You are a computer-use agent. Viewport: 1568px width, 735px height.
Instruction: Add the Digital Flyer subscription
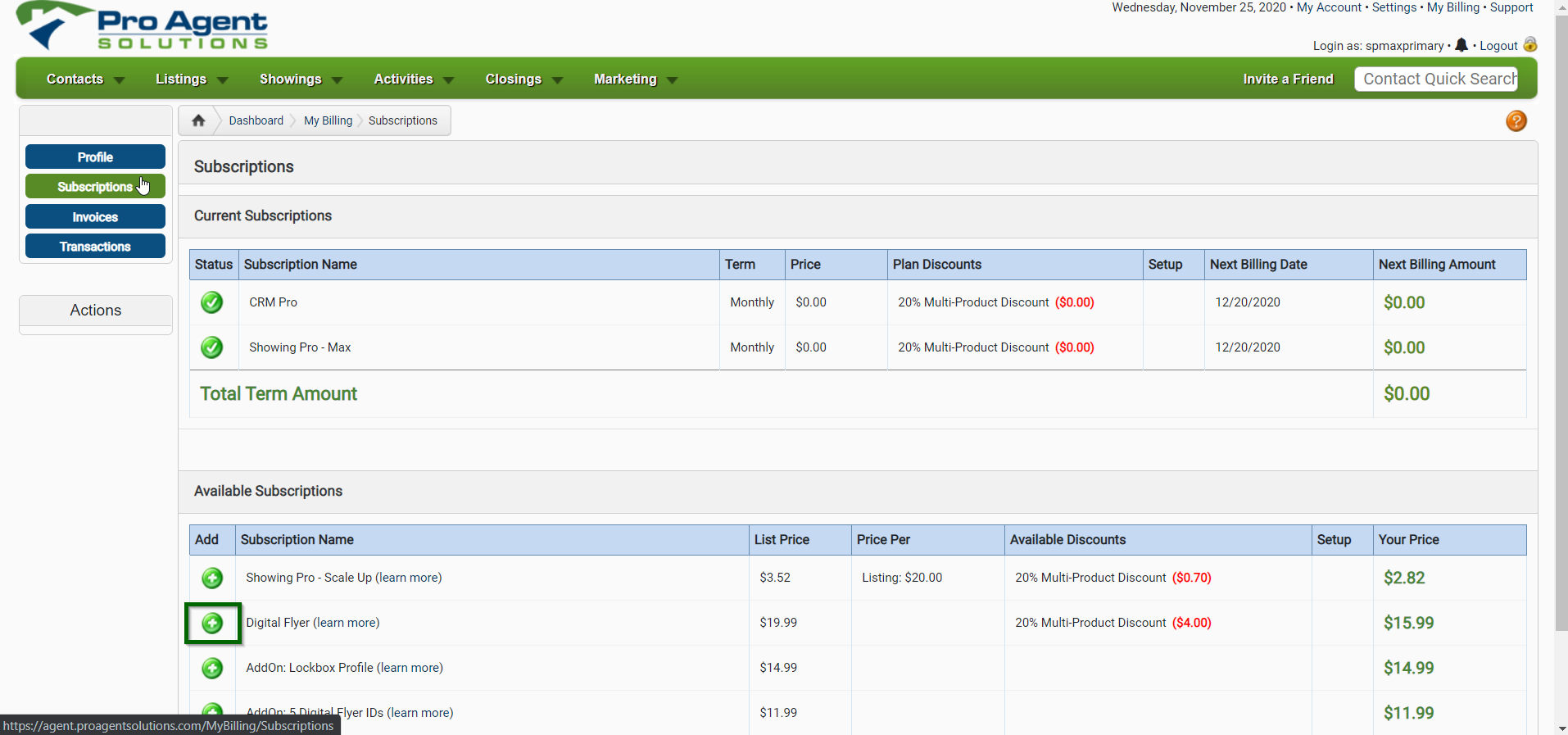[212, 623]
